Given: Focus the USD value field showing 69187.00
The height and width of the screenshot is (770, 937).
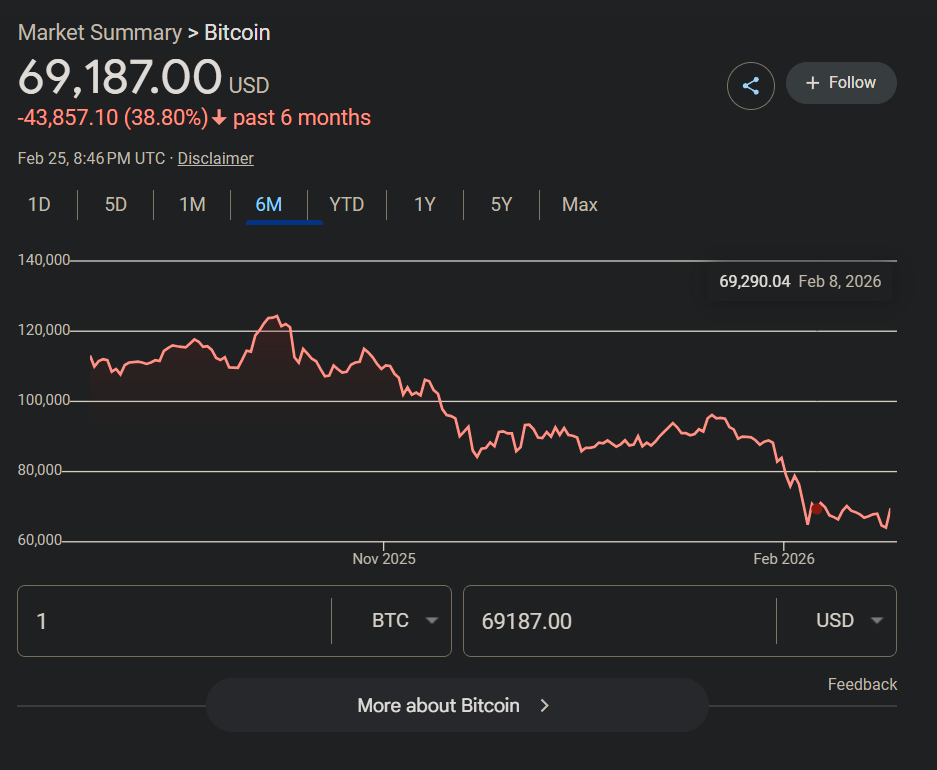Looking at the screenshot, I should point(620,621).
